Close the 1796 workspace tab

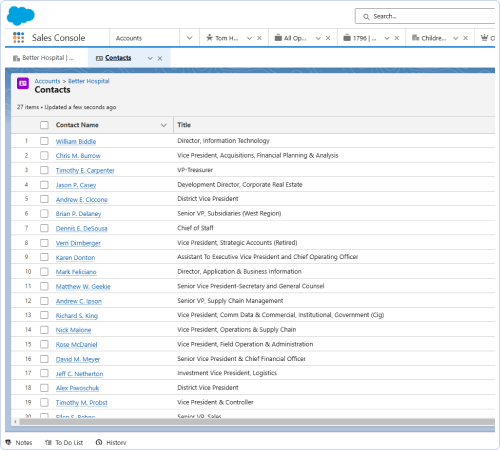pos(397,38)
